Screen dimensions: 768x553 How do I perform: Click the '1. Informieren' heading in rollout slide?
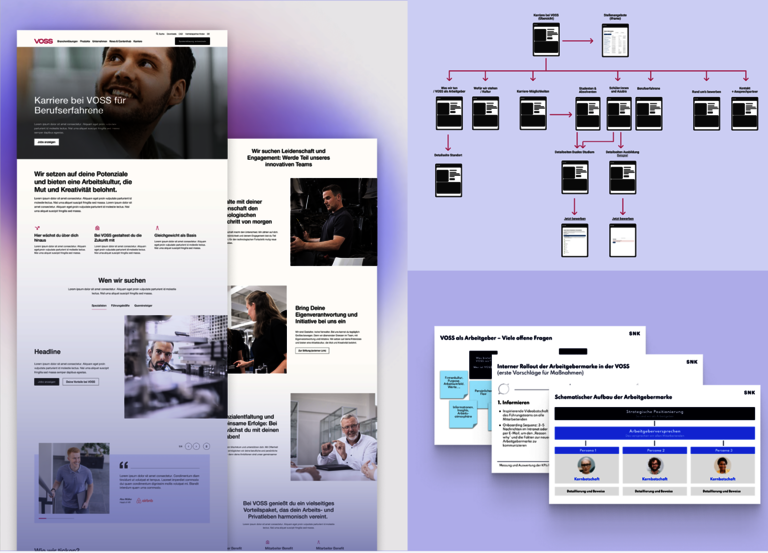(513, 402)
